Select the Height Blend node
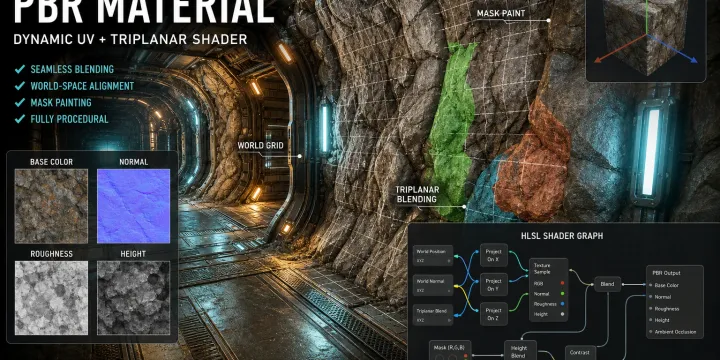 (520, 351)
